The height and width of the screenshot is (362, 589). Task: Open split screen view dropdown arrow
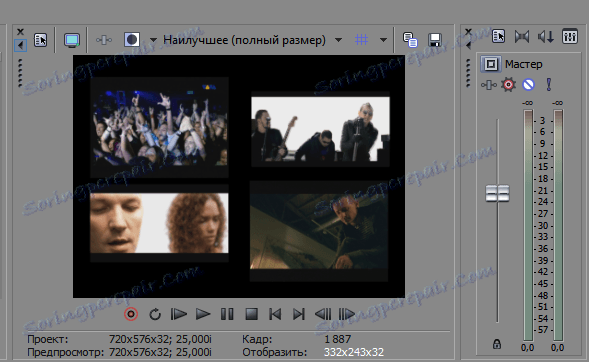(153, 39)
